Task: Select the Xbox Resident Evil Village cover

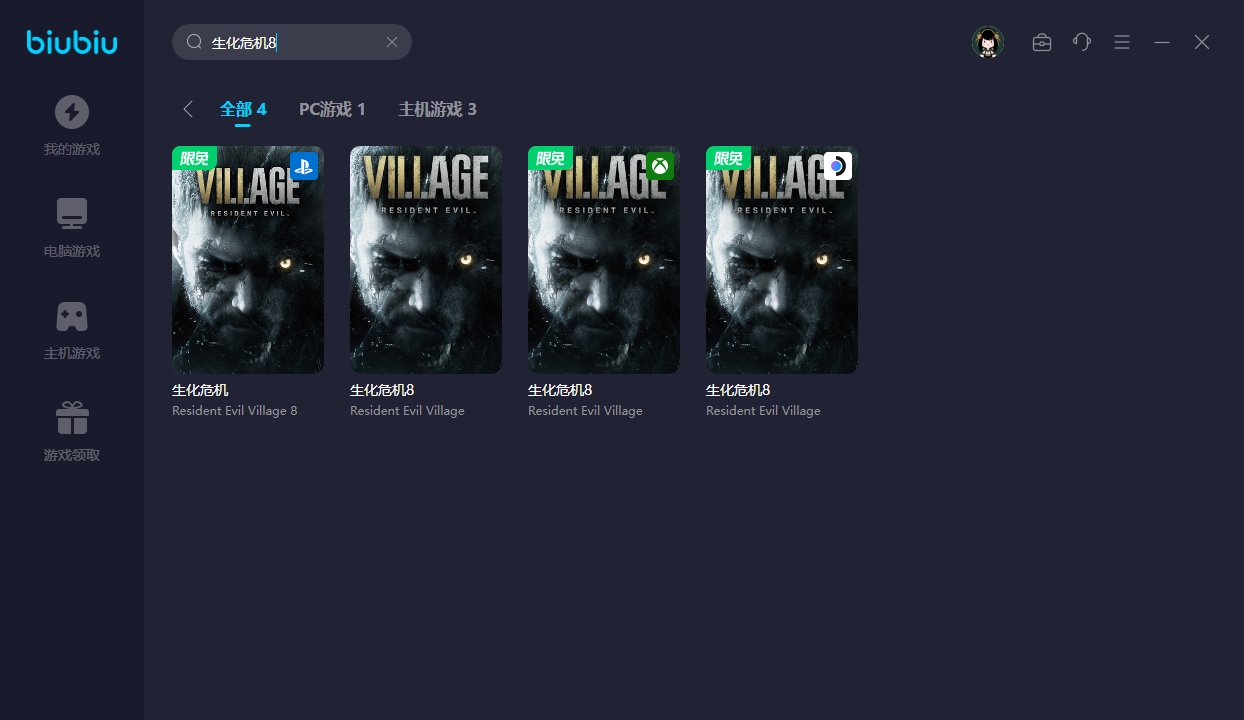Action: (604, 260)
